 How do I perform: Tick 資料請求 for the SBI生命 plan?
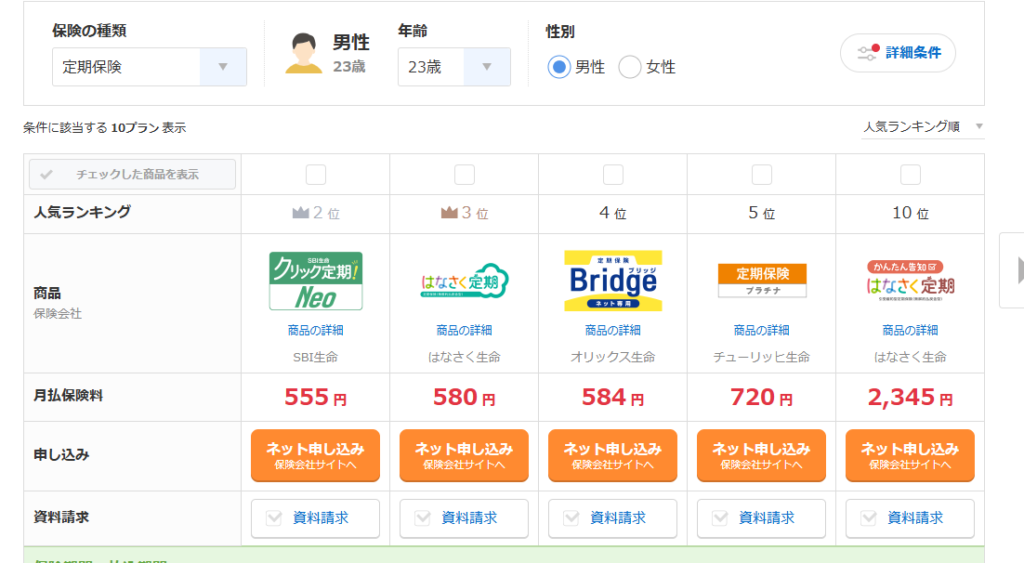point(315,518)
